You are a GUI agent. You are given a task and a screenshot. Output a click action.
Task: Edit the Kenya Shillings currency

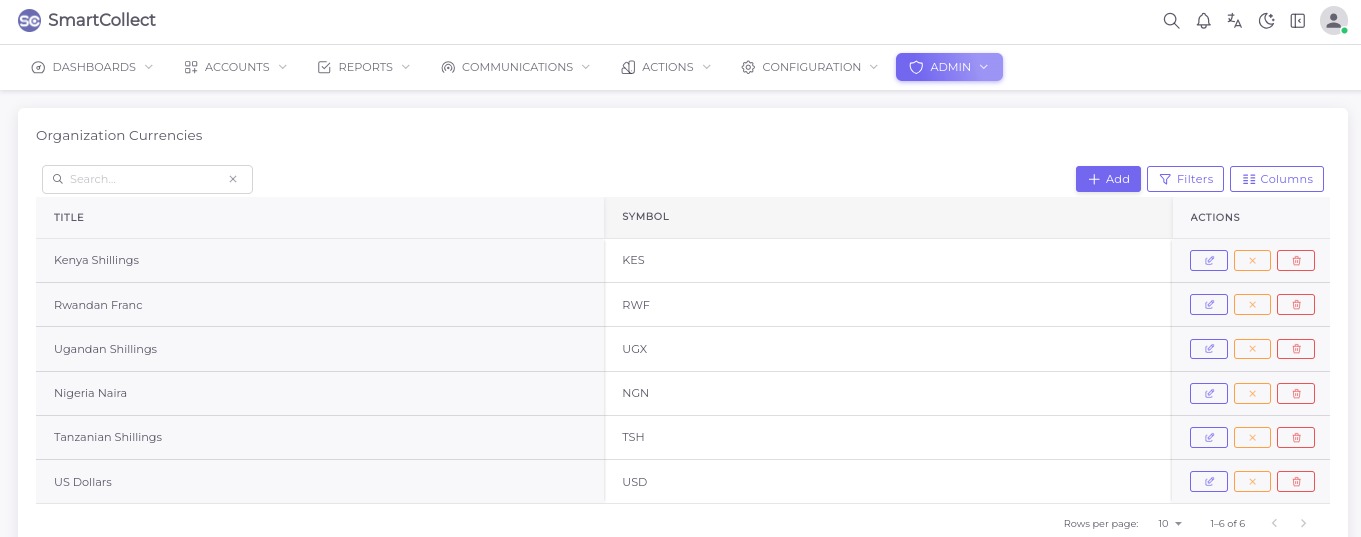1208,261
